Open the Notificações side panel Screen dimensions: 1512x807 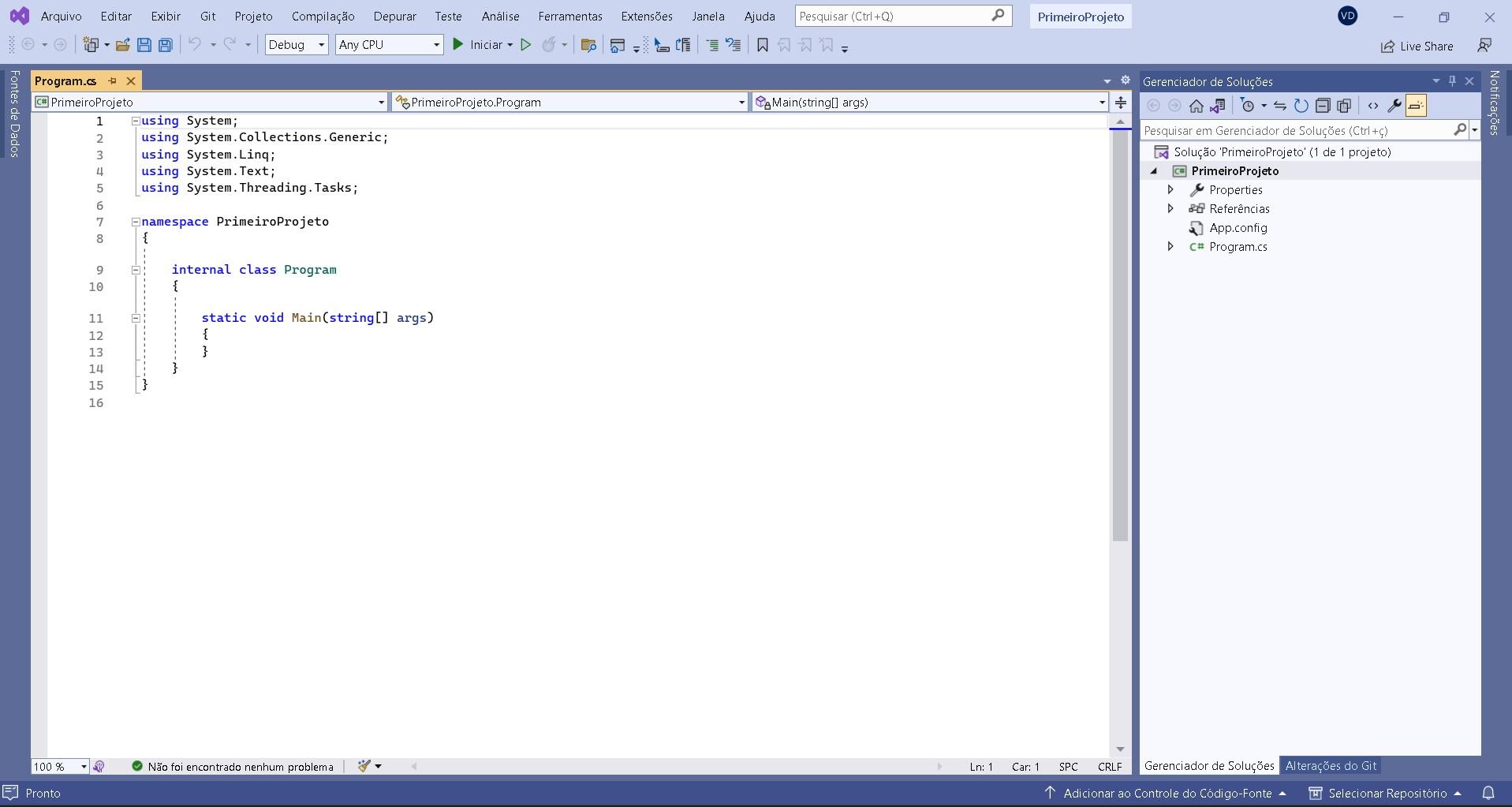click(1494, 103)
